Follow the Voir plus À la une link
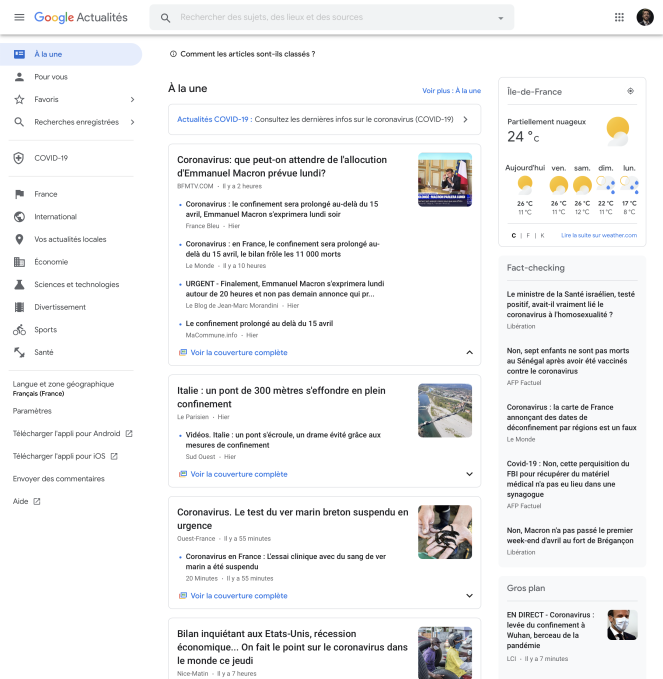Screen dimensions: 663x679 click(x=451, y=91)
